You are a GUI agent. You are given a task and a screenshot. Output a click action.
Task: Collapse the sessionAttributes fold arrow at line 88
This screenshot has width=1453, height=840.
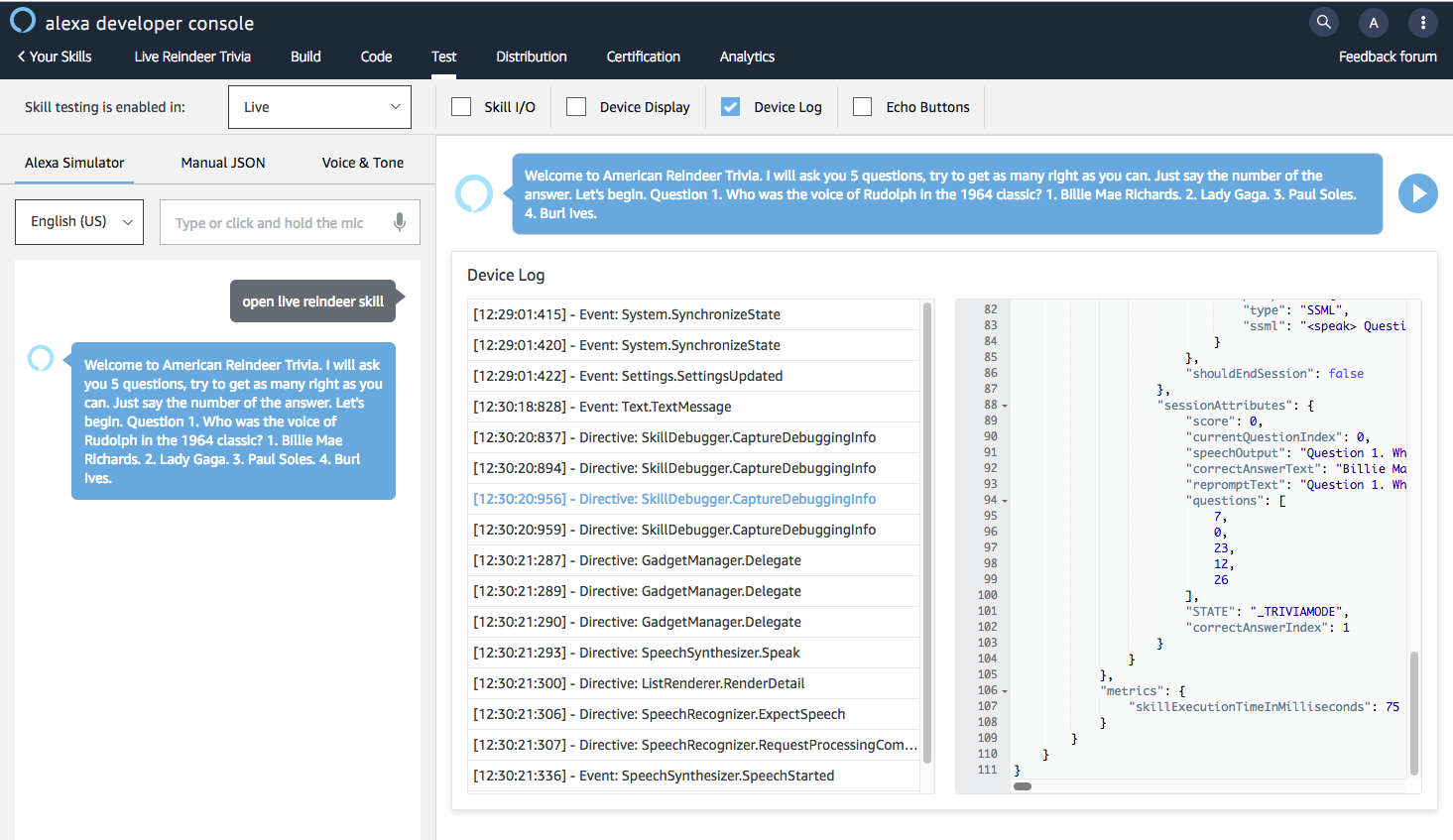(1005, 406)
